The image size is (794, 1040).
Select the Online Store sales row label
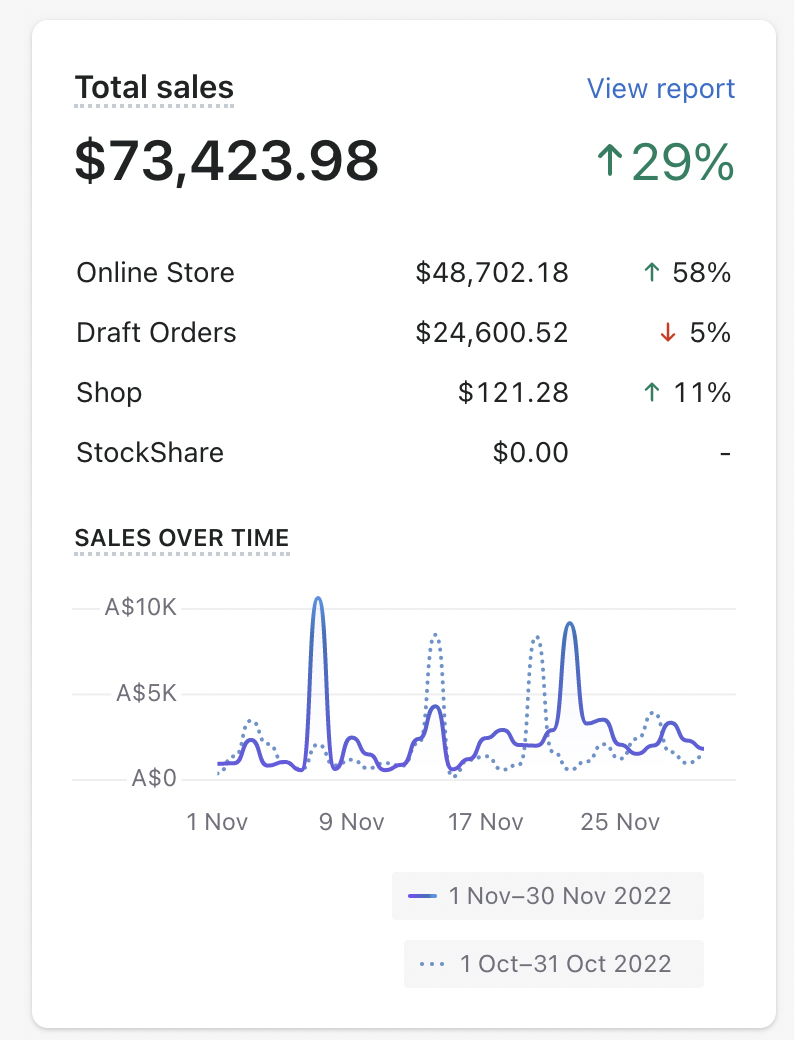pos(155,273)
